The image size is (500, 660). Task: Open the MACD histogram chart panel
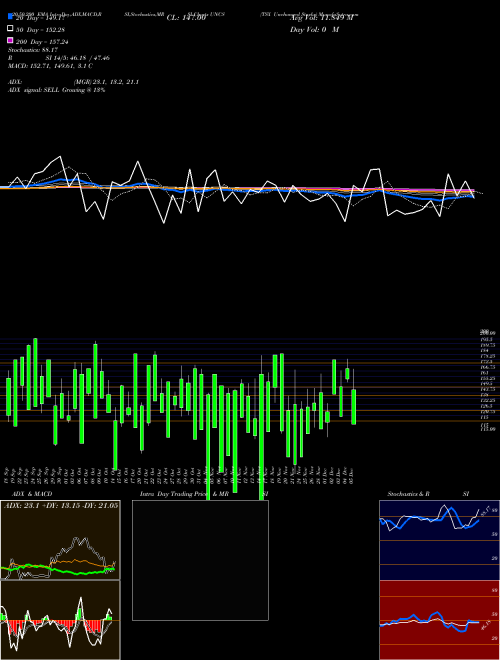tap(60, 620)
